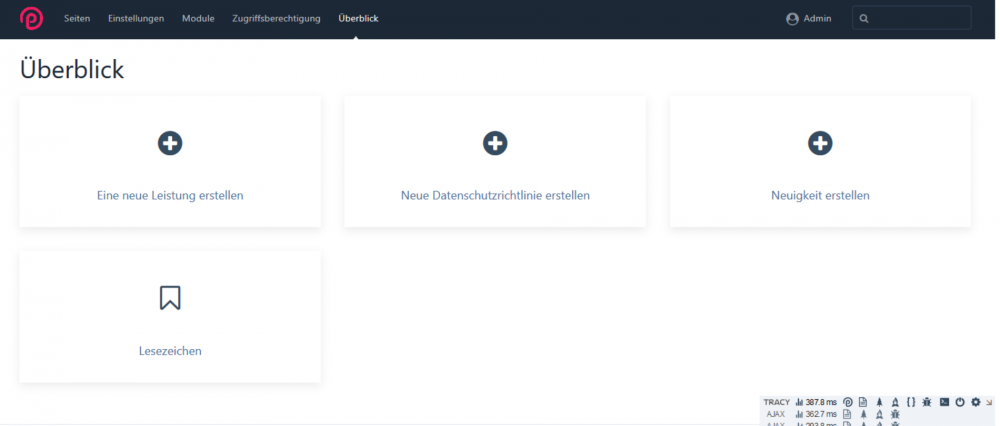Open the Seiten menu
1000x426 pixels.
[x=77, y=18]
